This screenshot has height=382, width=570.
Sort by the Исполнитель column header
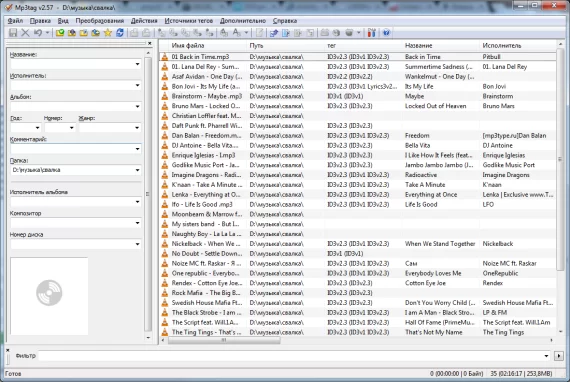518,45
